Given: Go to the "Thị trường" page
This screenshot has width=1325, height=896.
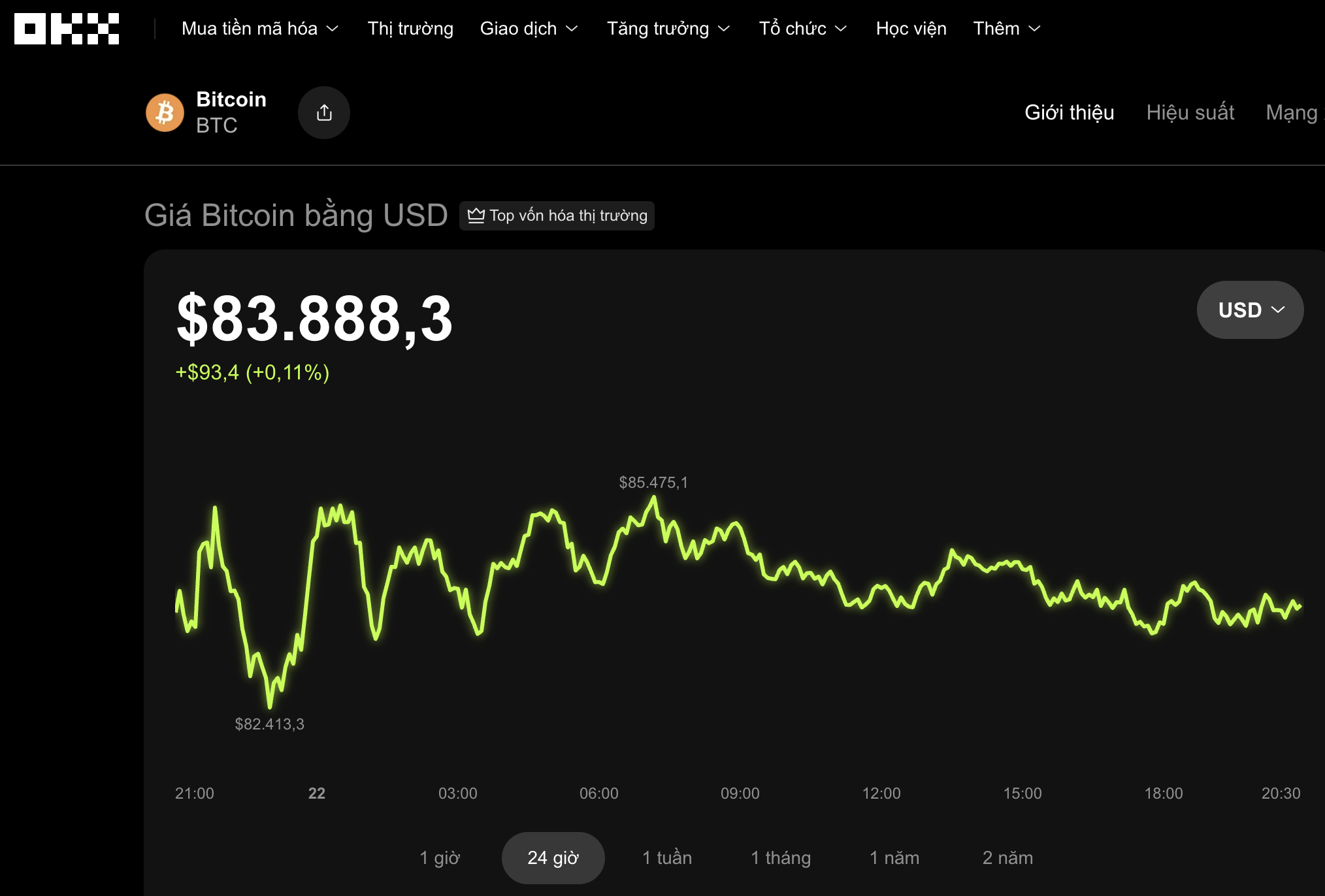Looking at the screenshot, I should pos(410,29).
